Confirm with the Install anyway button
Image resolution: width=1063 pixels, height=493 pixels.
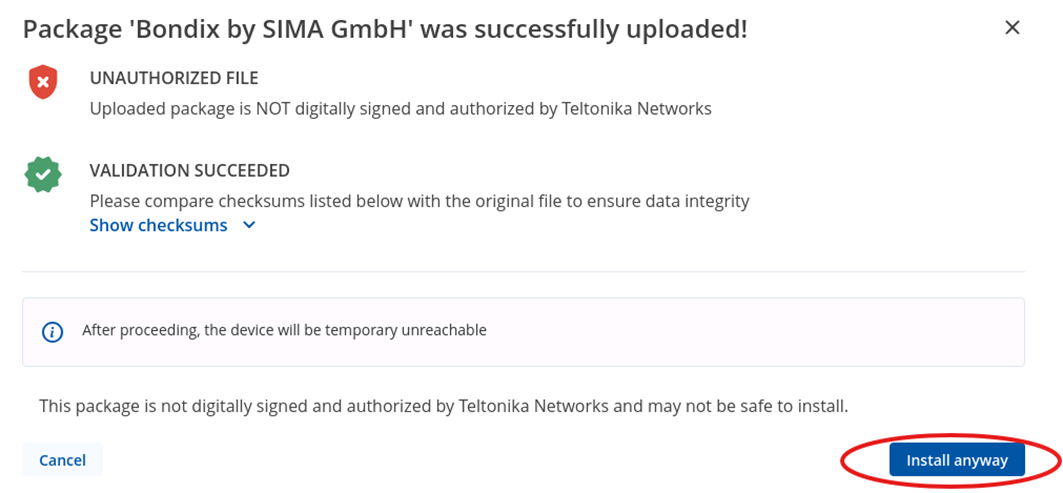(957, 460)
